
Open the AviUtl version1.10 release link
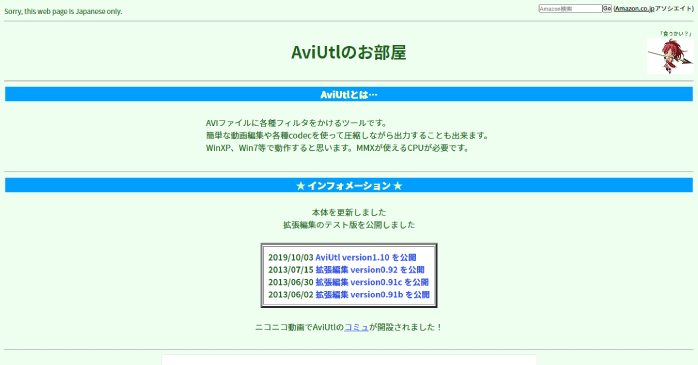click(366, 257)
